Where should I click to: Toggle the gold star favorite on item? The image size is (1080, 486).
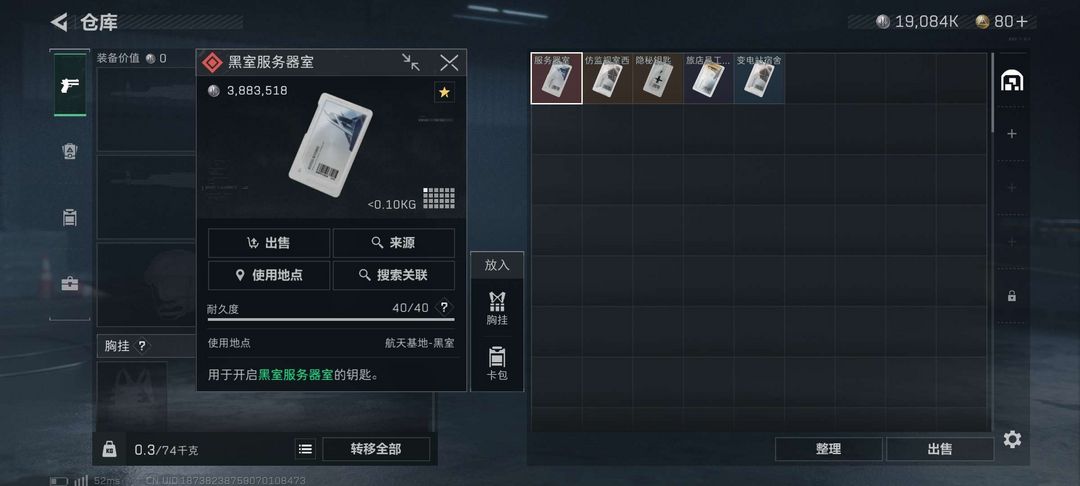click(444, 92)
